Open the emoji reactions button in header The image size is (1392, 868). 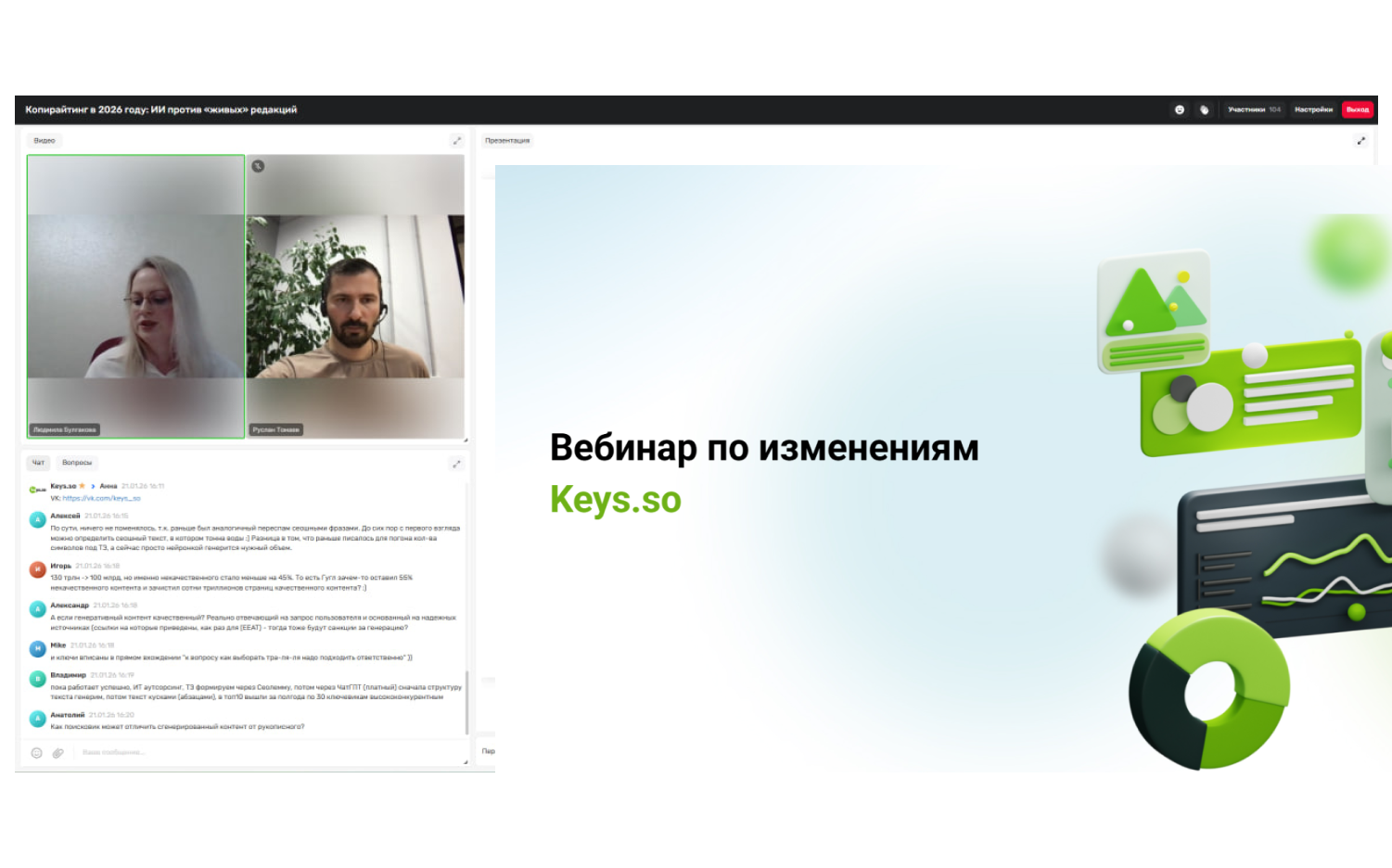[x=1179, y=109]
